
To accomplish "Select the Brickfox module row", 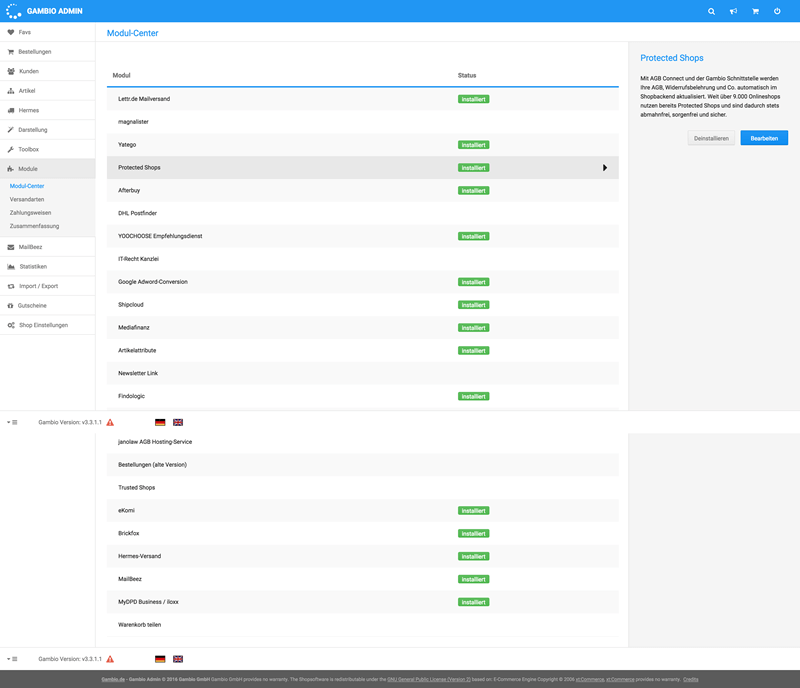I will coord(363,533).
